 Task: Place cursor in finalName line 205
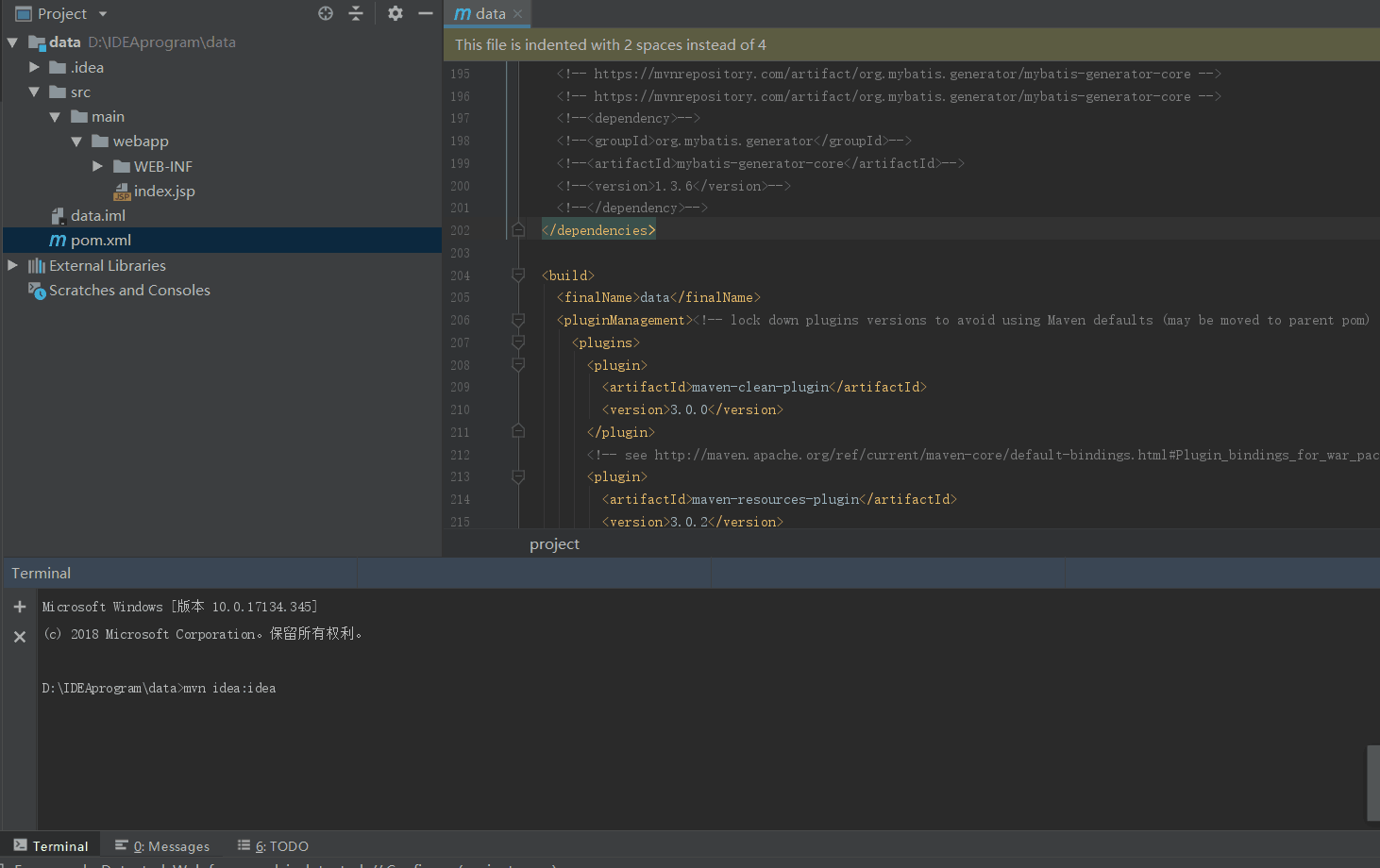(659, 298)
